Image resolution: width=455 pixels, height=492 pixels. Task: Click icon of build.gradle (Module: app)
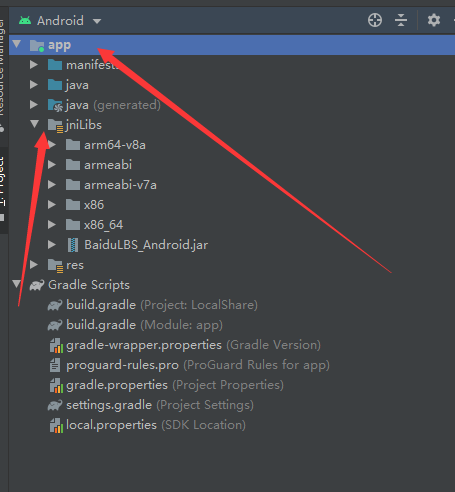point(55,325)
